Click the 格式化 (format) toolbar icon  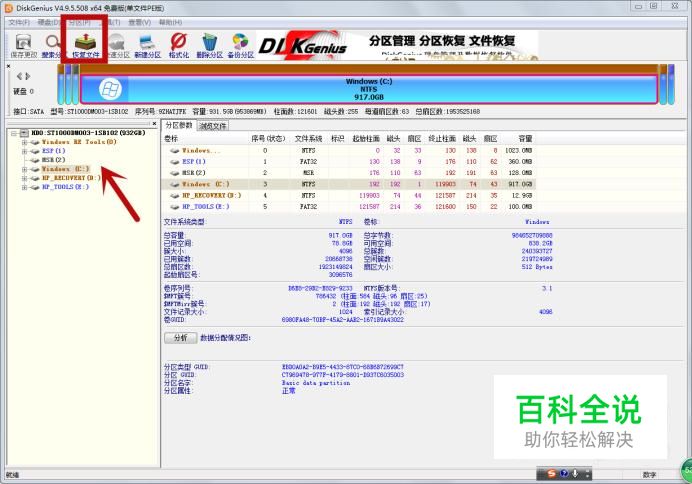(x=178, y=42)
